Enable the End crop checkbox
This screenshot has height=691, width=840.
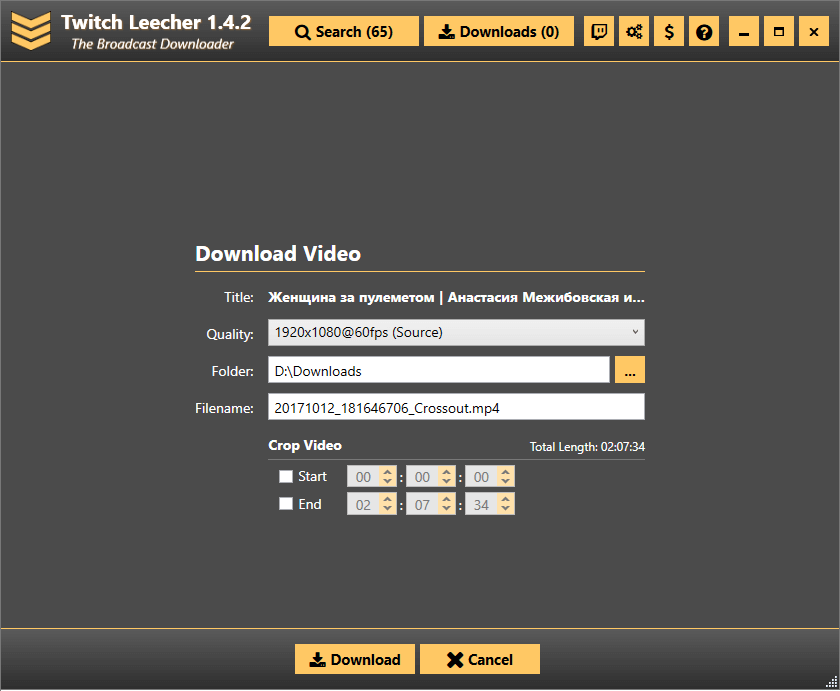click(x=286, y=504)
